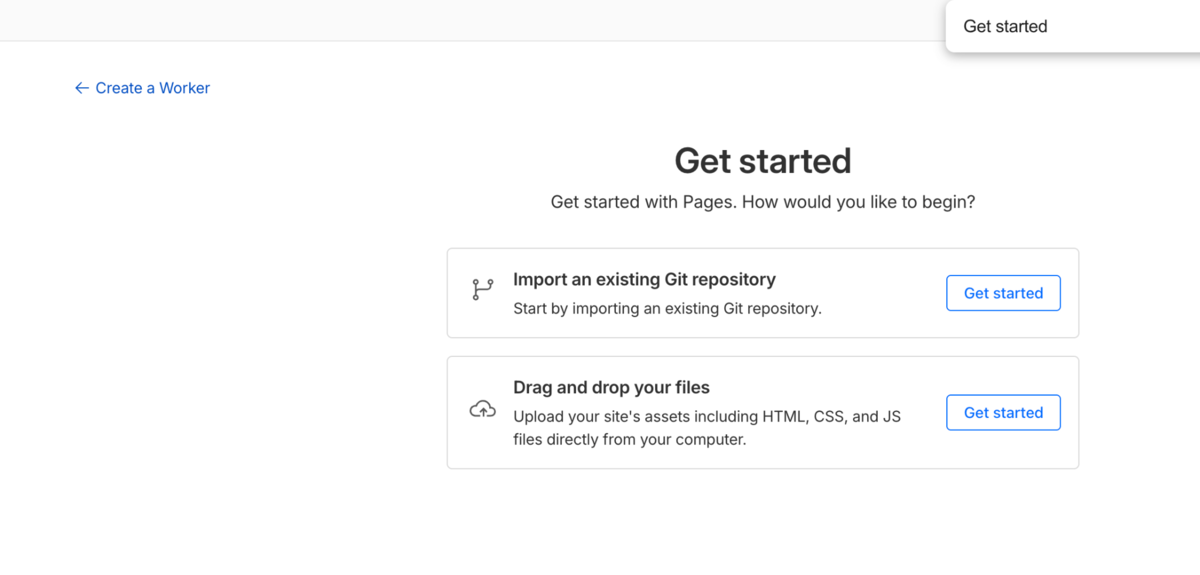Click the cloud upload icon
Viewport: 1200px width, 575px height.
(483, 409)
